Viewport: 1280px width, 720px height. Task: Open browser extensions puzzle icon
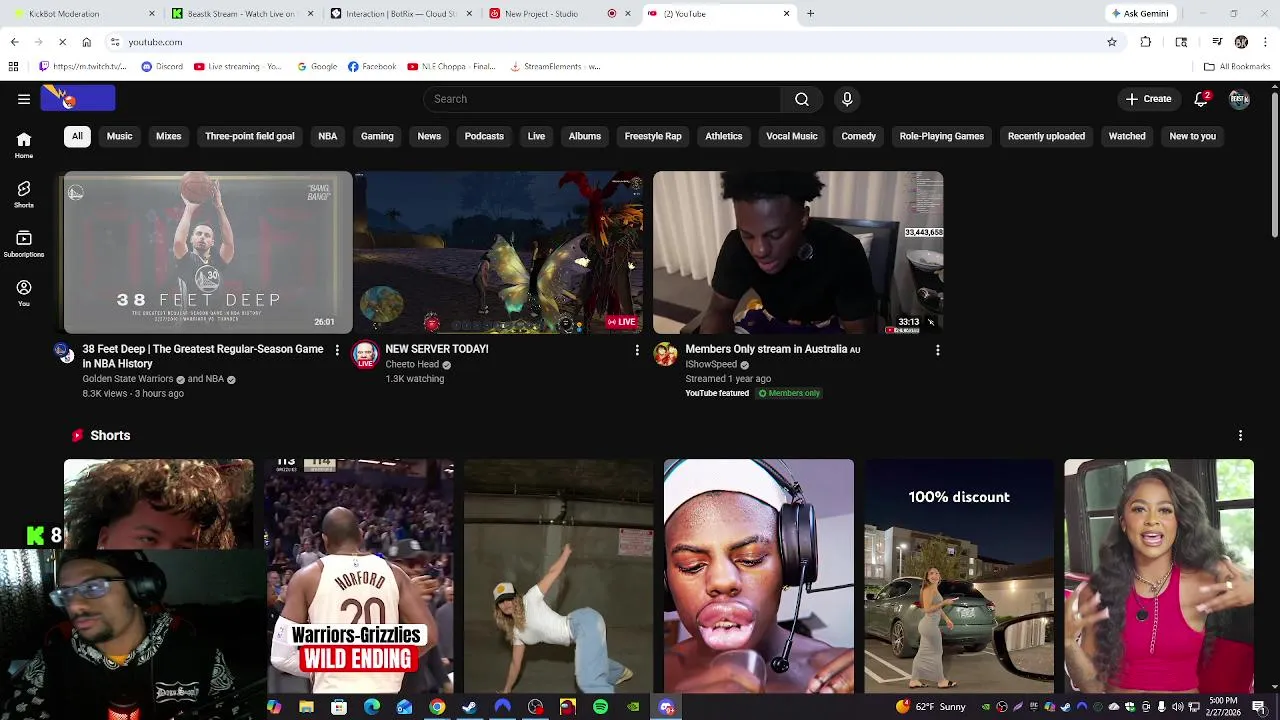pyautogui.click(x=1146, y=42)
